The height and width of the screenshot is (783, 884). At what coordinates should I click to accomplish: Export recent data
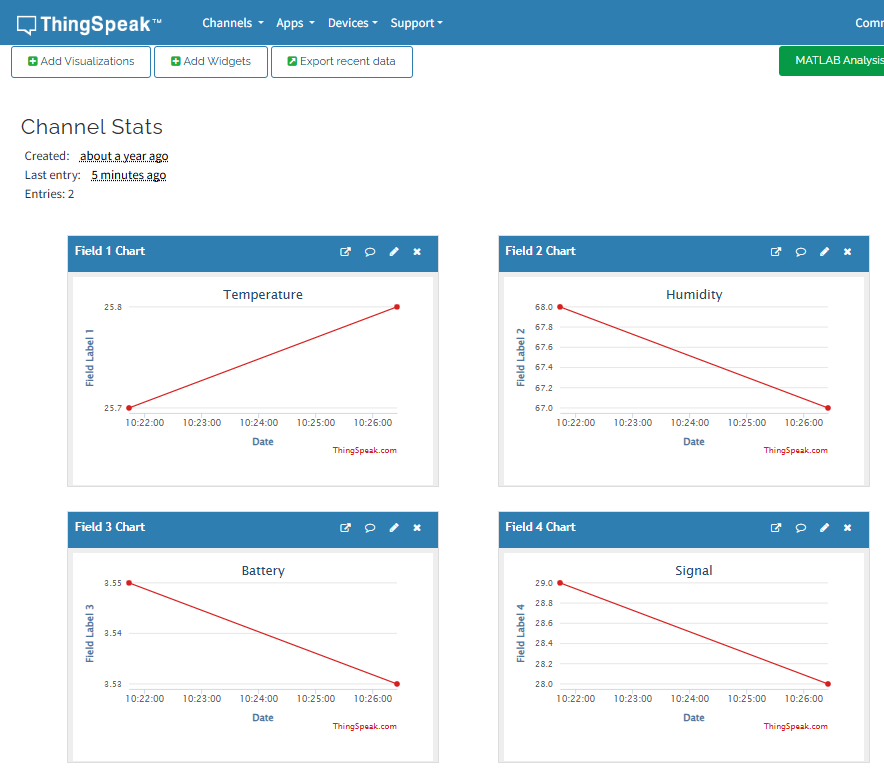[x=342, y=61]
